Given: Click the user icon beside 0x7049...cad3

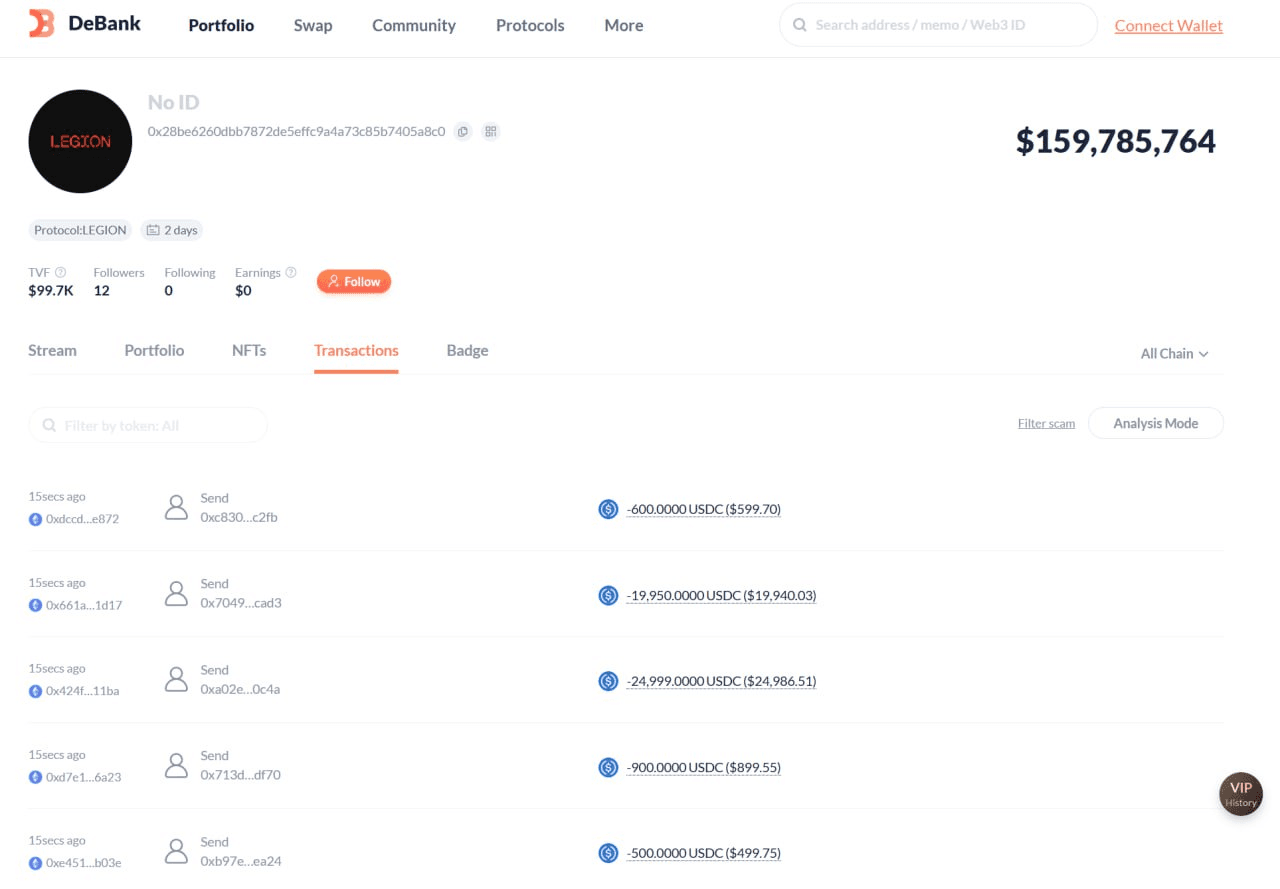Looking at the screenshot, I should (x=176, y=593).
